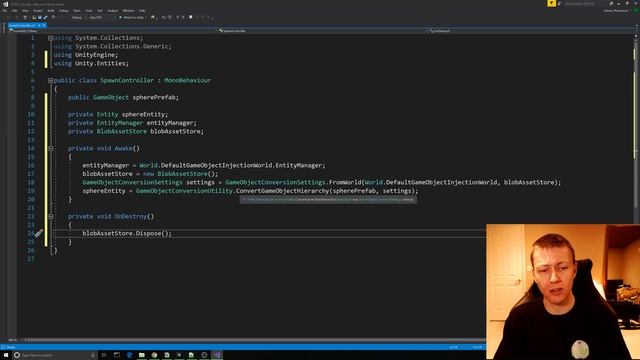The width and height of the screenshot is (640, 360).
Task: Open the Debug configuration dropdown
Action: point(78,18)
